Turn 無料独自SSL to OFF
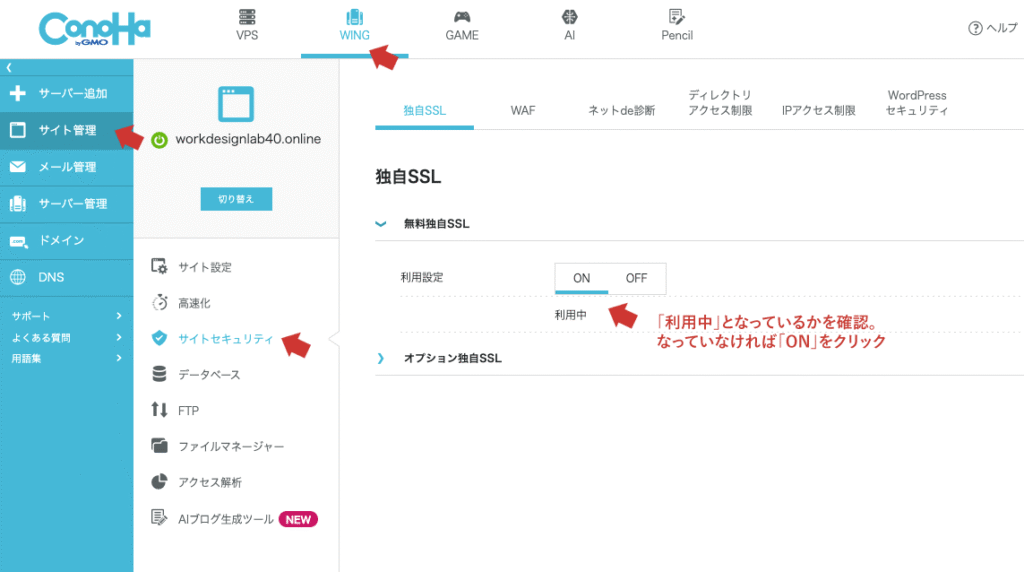The height and width of the screenshot is (572, 1024). (636, 278)
